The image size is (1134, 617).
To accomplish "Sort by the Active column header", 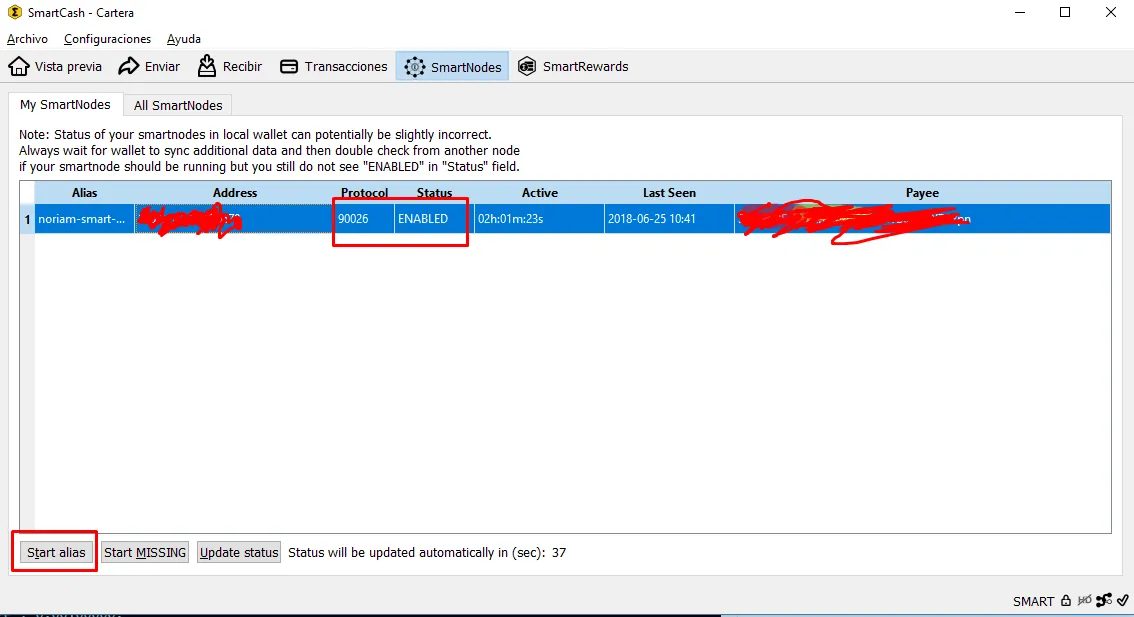I will click(x=540, y=192).
